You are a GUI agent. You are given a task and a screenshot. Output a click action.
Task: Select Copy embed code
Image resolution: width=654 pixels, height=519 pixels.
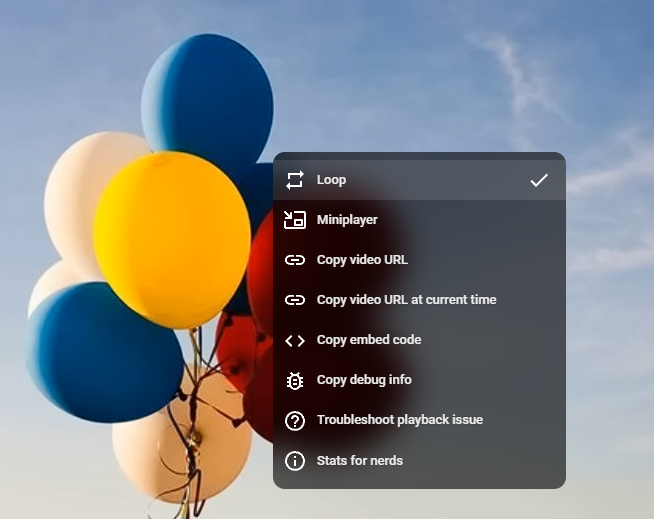pyautogui.click(x=419, y=340)
